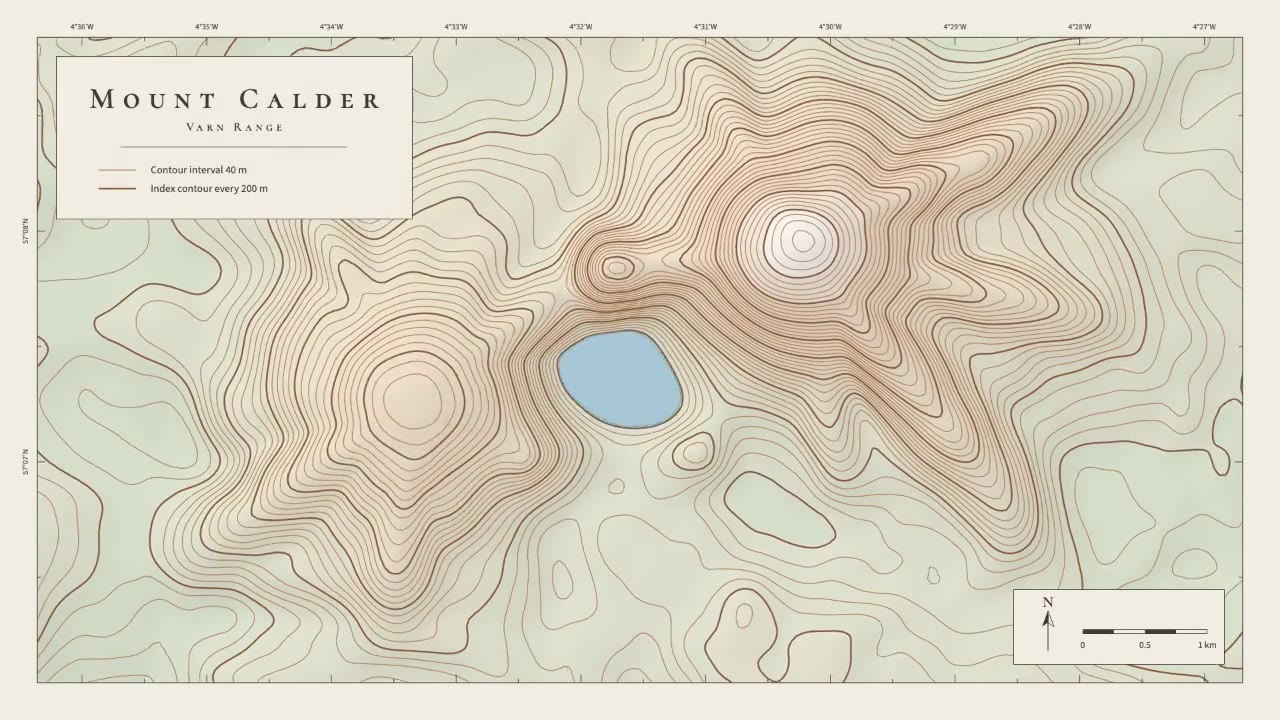1280x720 pixels.
Task: Click the 4°32'W longitude label
Action: (x=580, y=27)
